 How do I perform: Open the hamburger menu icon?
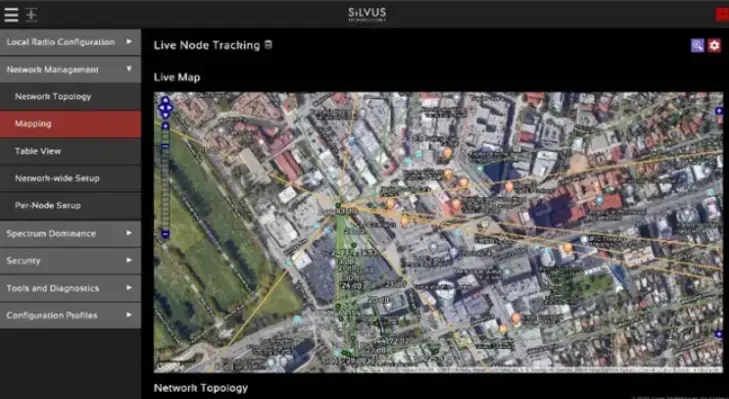11,14
